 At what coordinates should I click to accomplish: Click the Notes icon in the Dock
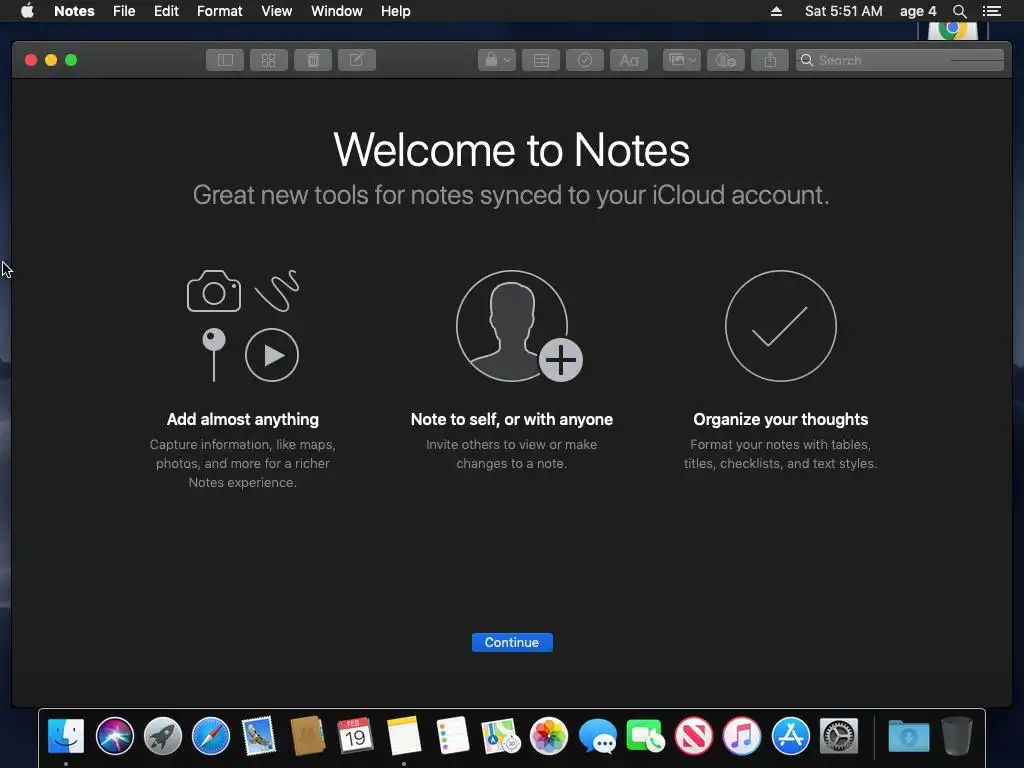point(404,736)
